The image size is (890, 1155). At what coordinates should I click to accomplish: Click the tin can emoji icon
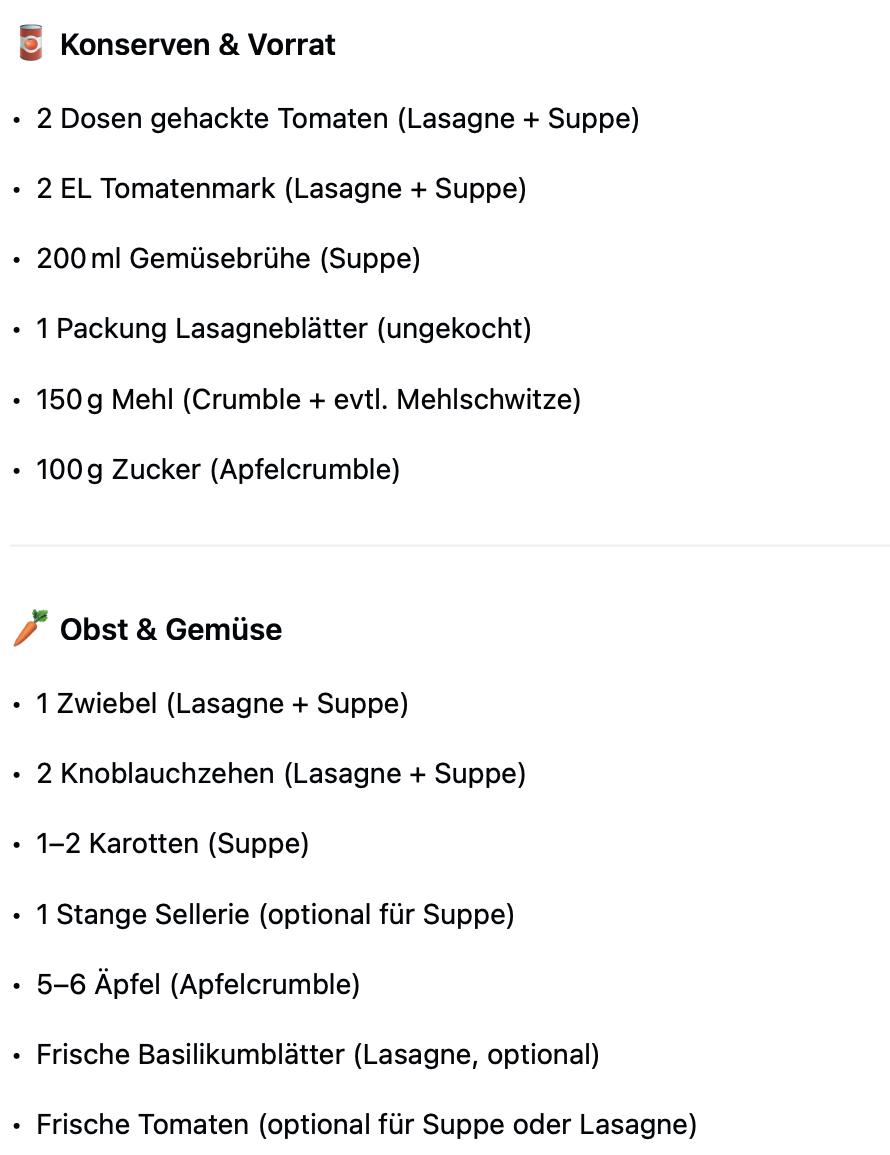click(30, 43)
